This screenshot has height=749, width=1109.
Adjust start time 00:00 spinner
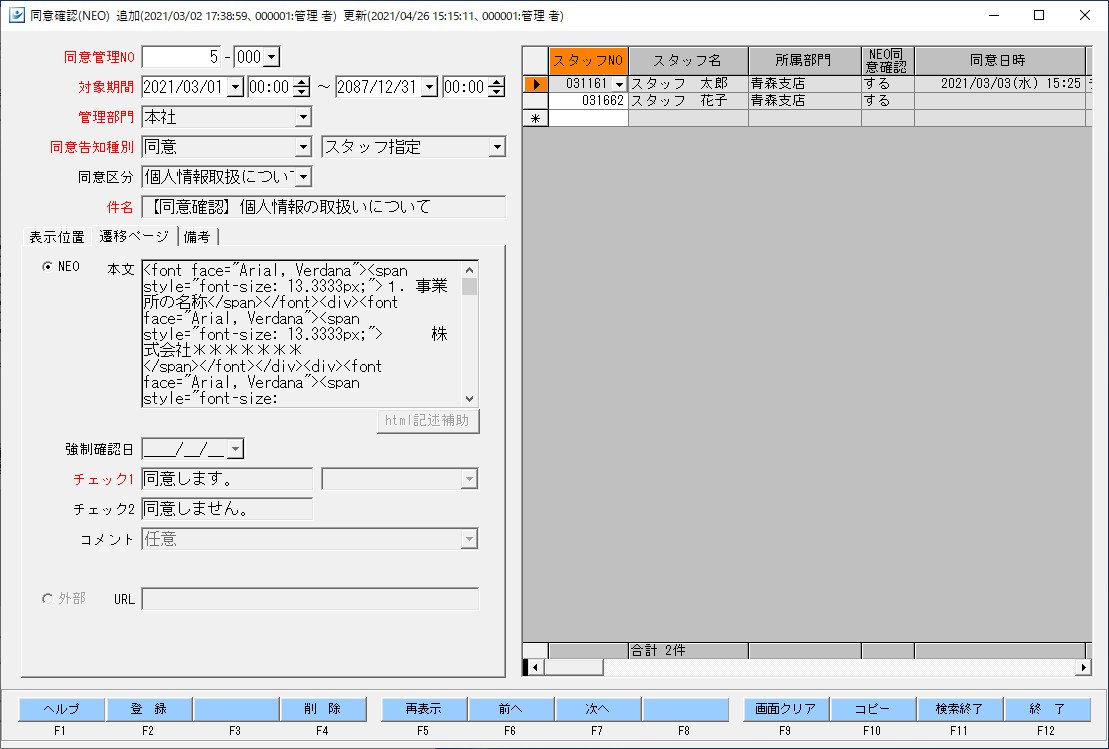click(301, 87)
